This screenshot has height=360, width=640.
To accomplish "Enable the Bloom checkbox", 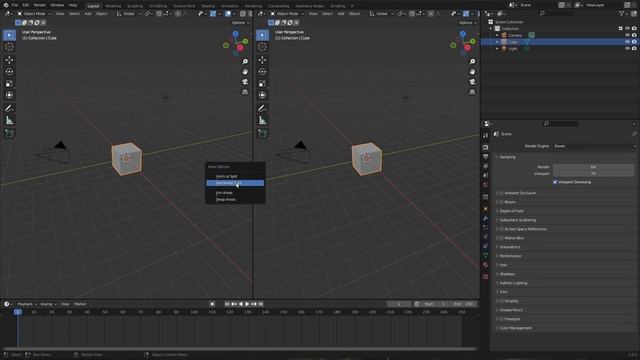I will pyautogui.click(x=502, y=202).
